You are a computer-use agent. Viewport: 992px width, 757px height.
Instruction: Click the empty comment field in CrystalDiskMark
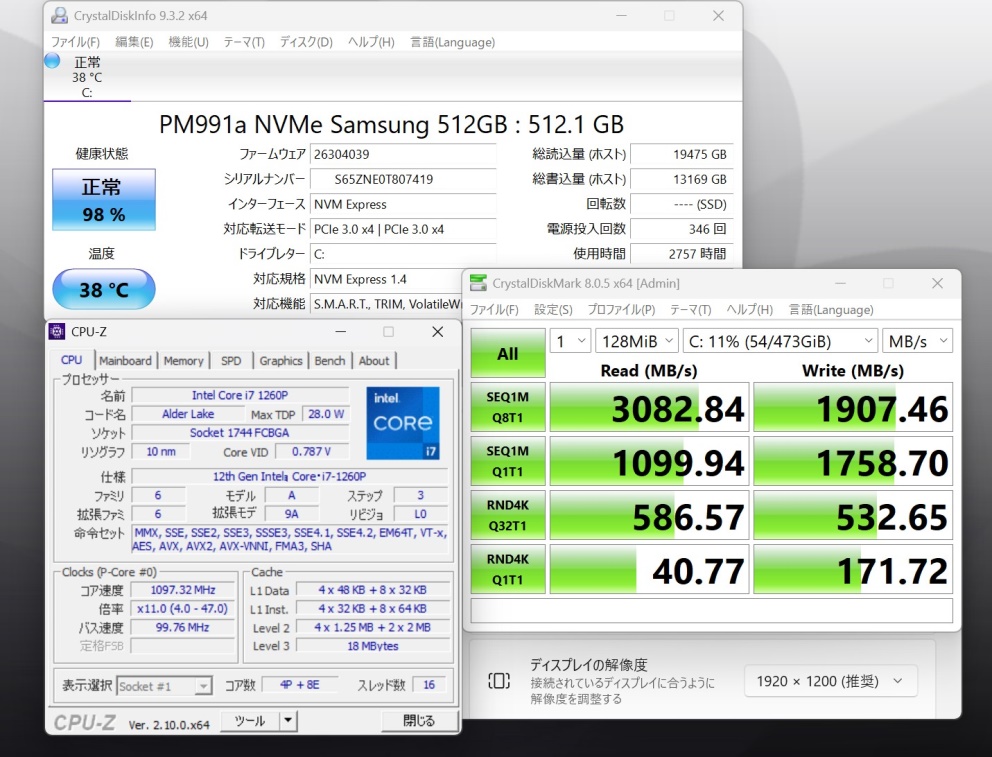click(712, 610)
